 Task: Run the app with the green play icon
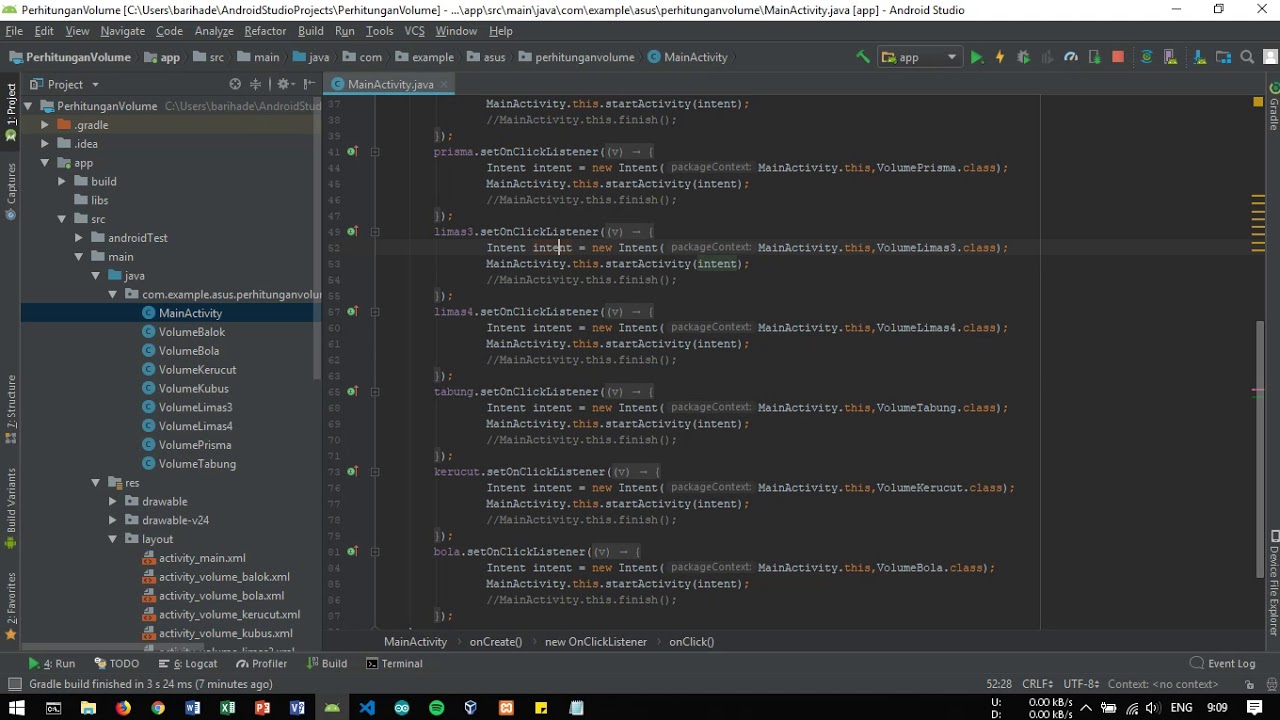pyautogui.click(x=976, y=57)
